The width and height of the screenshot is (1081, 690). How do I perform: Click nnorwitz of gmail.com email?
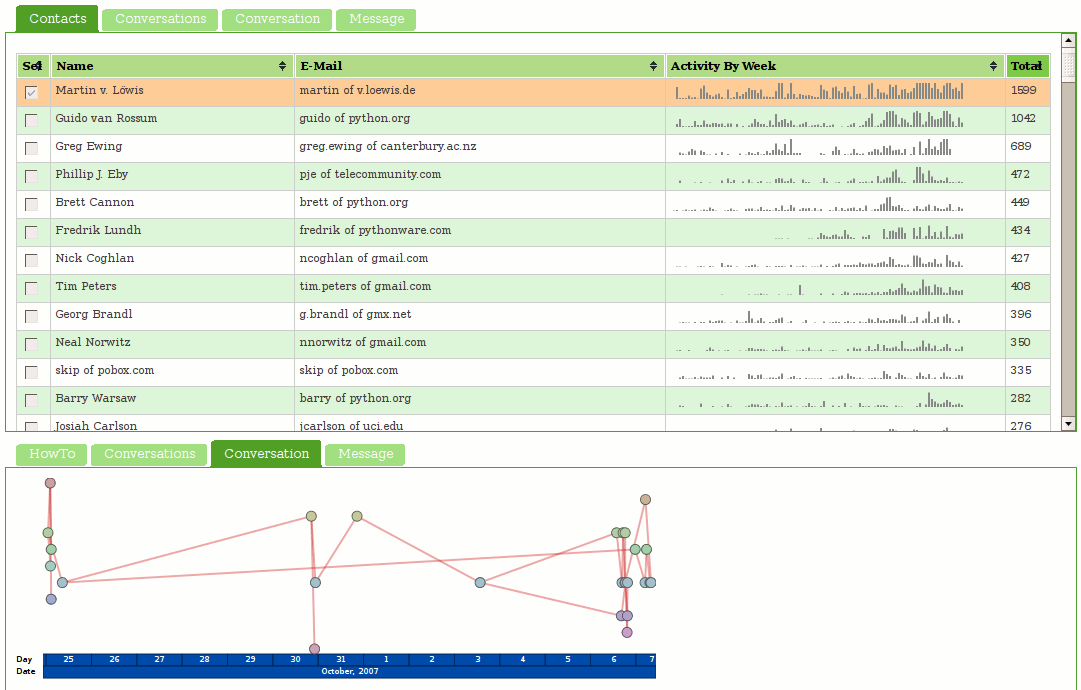(x=363, y=343)
